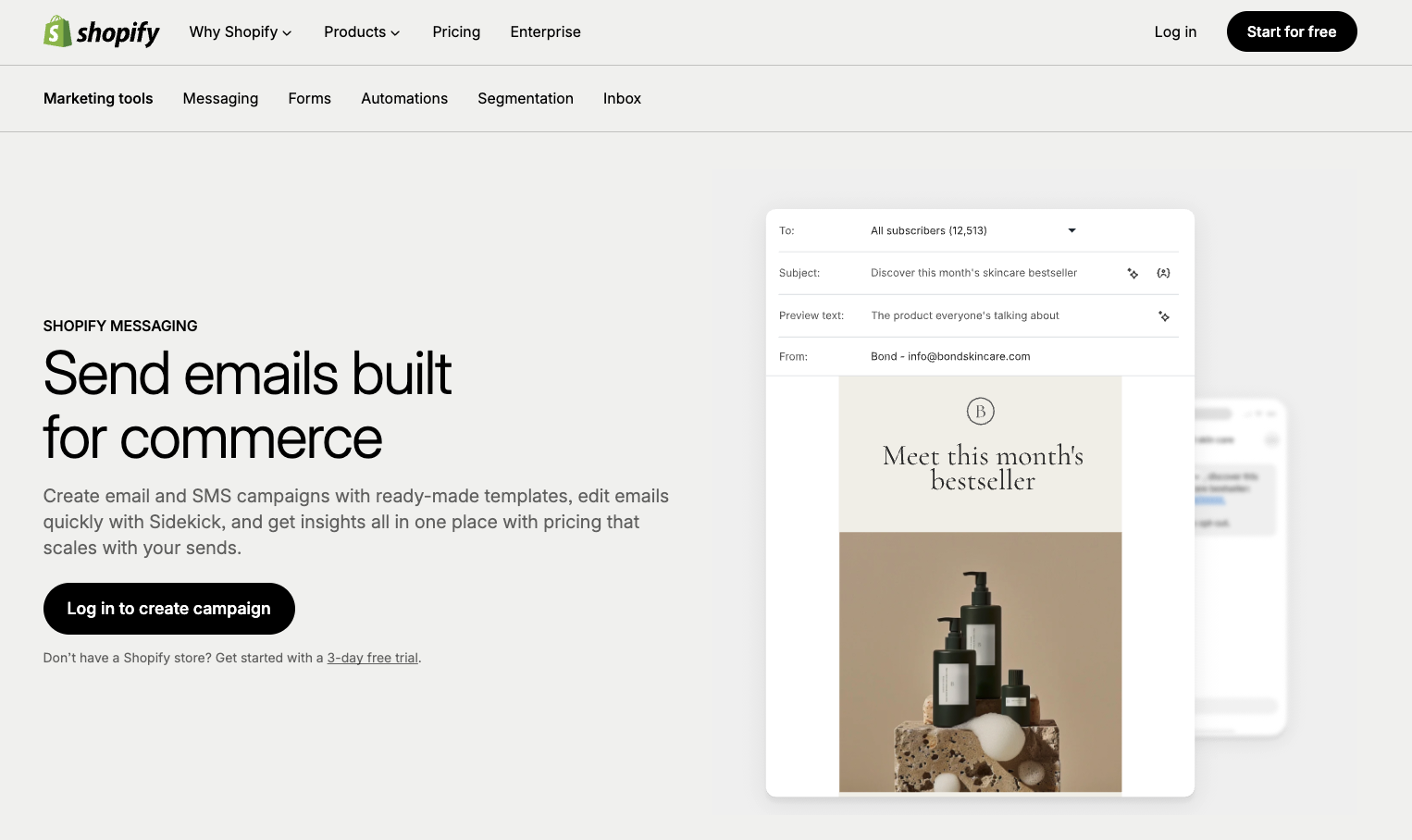
Task: Switch to the Messaging tab
Action: (220, 98)
